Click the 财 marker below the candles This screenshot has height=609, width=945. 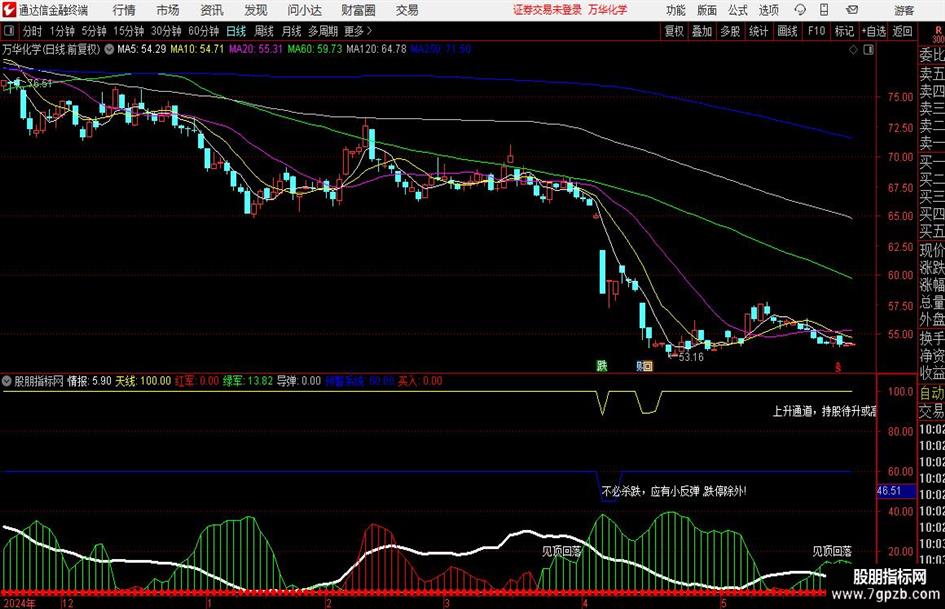[639, 365]
